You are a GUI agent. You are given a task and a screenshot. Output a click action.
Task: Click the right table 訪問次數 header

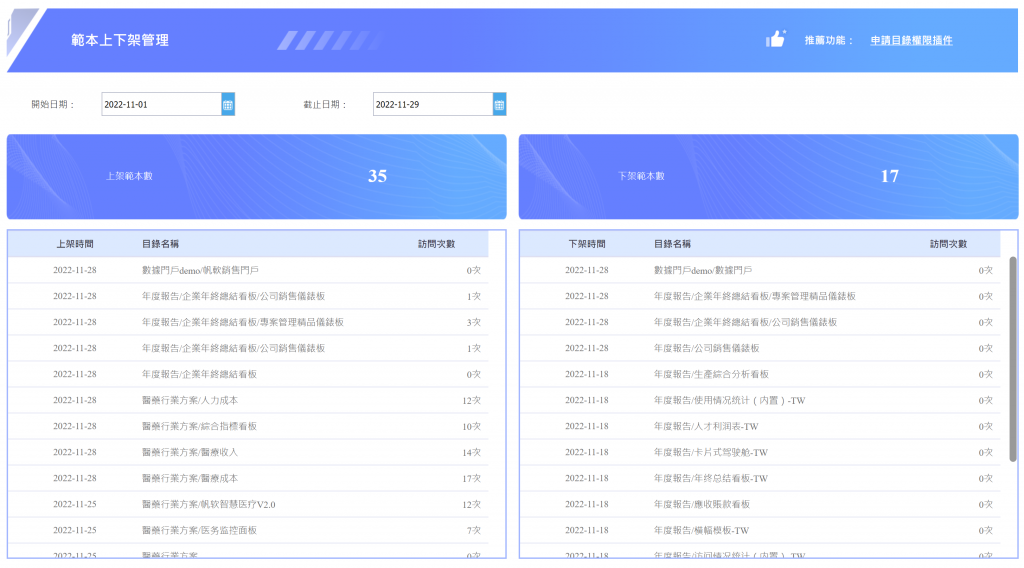coord(948,244)
